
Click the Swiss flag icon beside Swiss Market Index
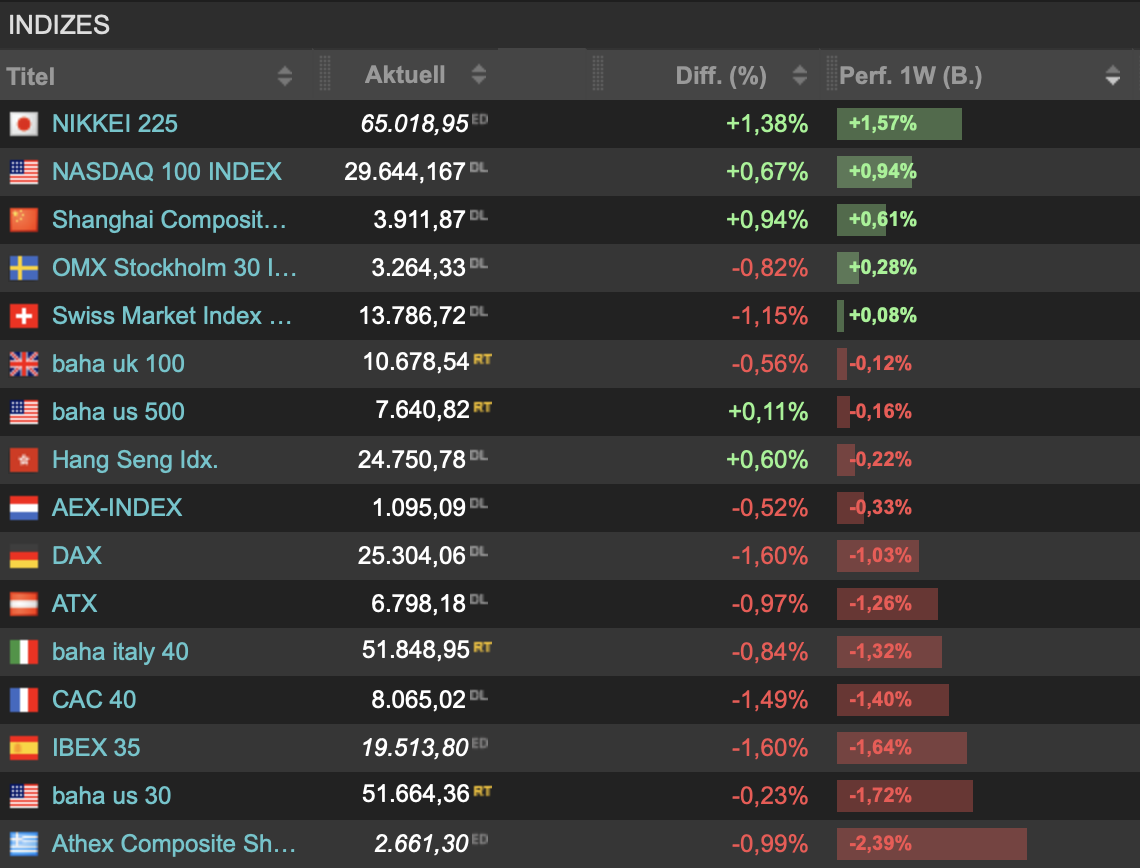23,316
